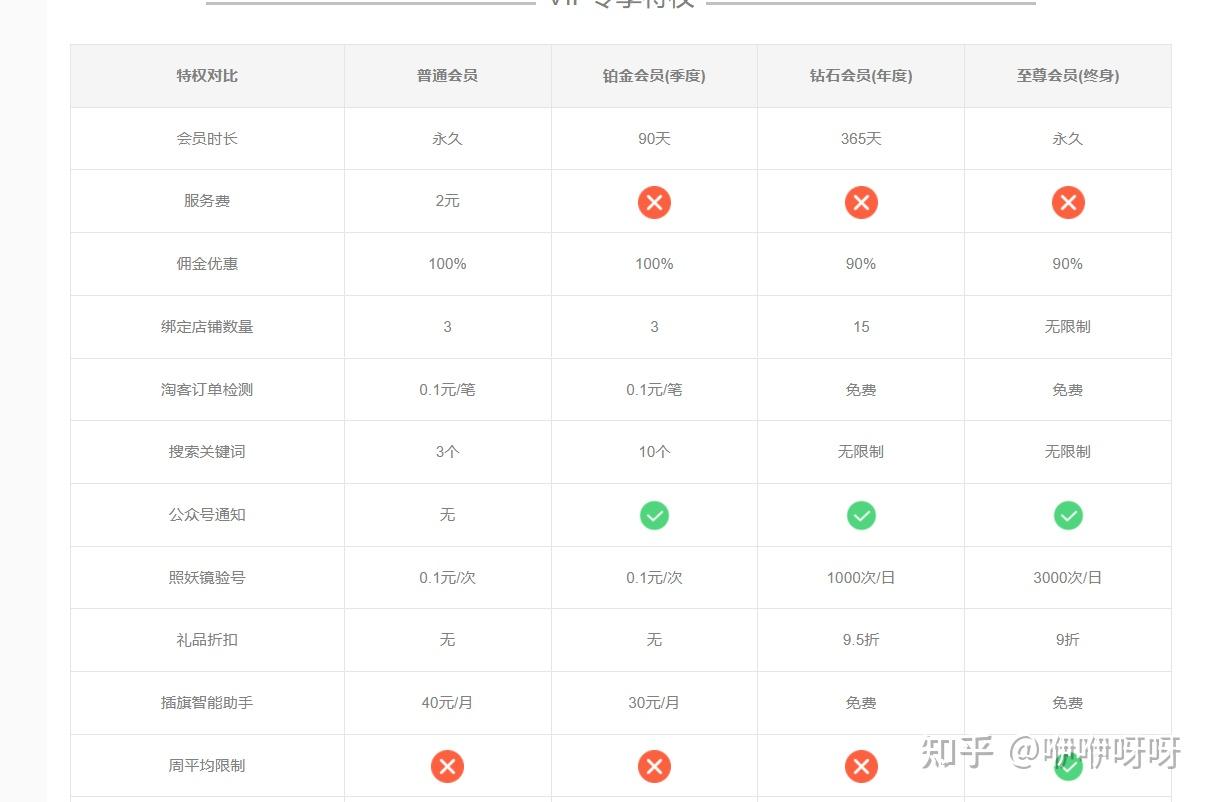Click the 周平均限制 row label
1211x802 pixels.
tap(207, 766)
